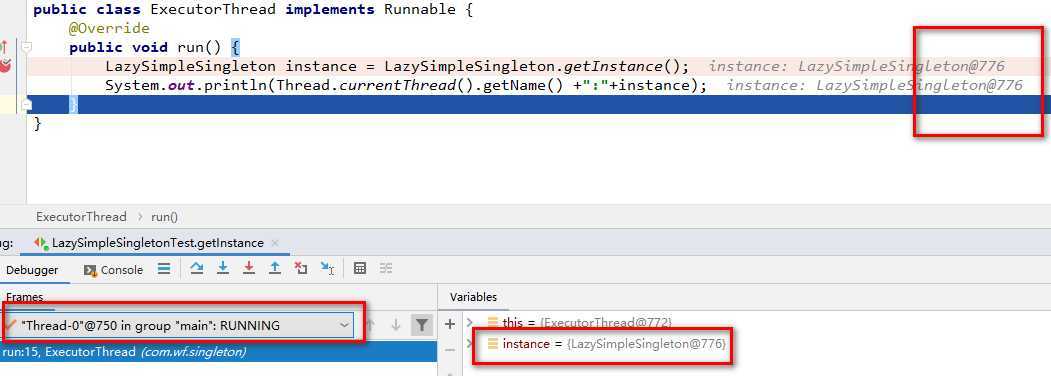Expand the 'this' variable node
Screen dimensions: 1051x376
tap(470, 322)
